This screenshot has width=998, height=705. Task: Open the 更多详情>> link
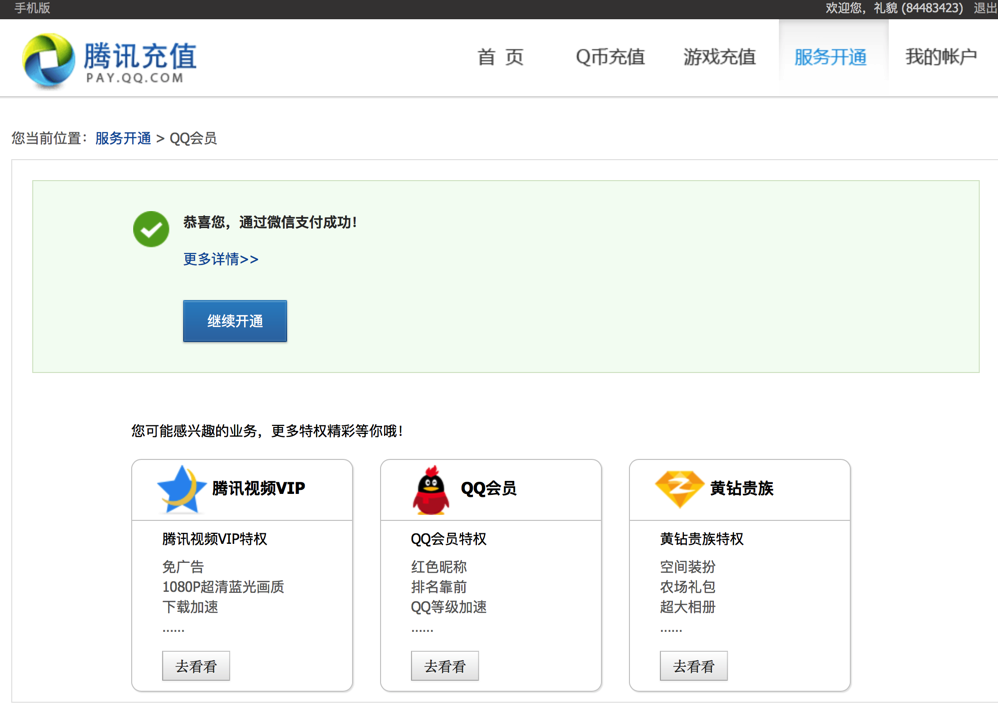click(x=220, y=259)
